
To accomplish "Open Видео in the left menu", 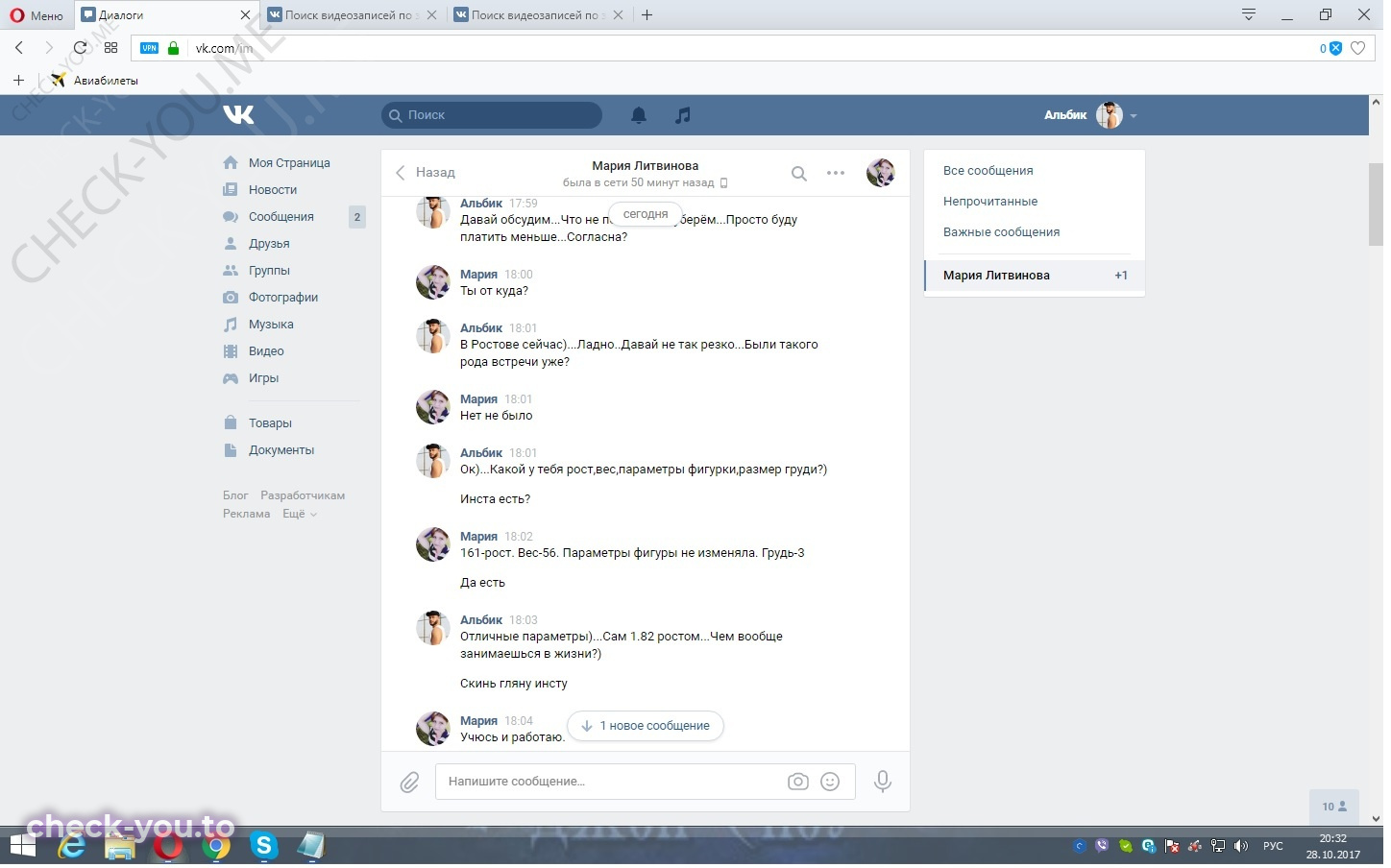I will (x=266, y=351).
